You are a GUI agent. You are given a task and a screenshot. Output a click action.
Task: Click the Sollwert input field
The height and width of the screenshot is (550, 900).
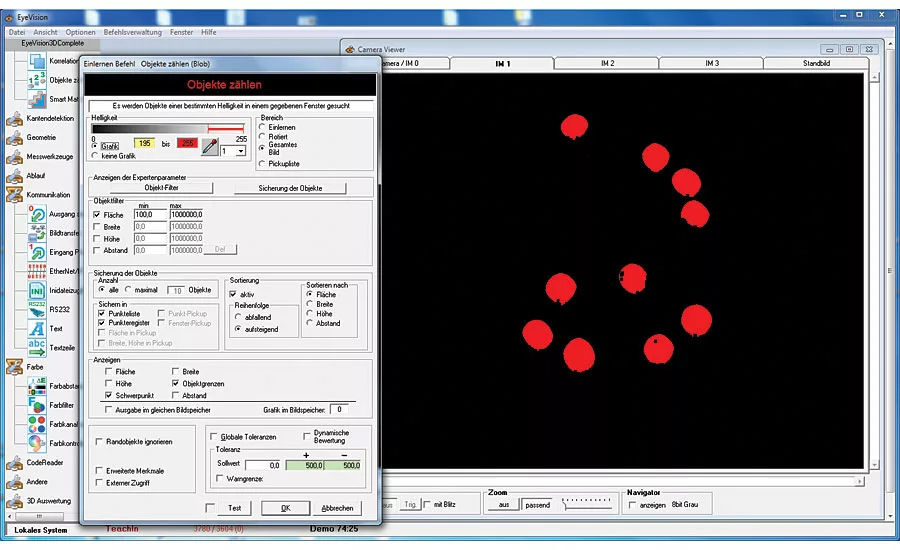tap(263, 465)
